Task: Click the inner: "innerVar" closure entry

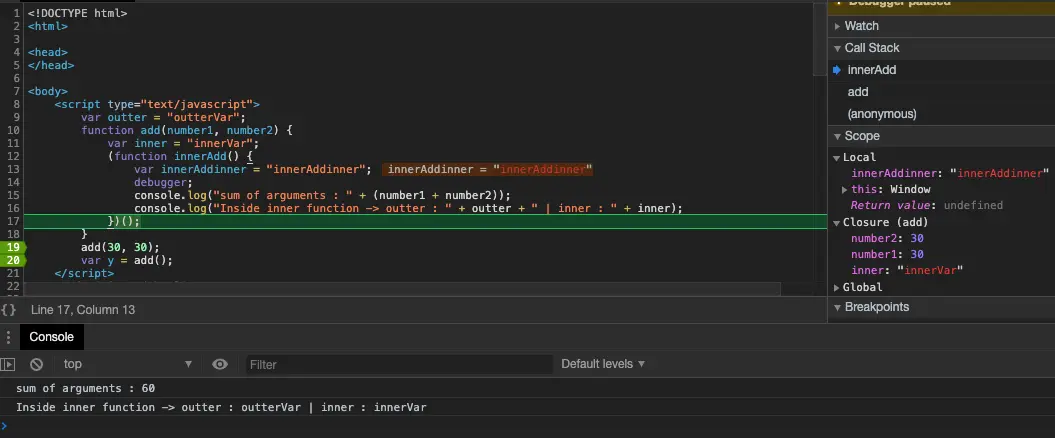Action: point(906,270)
